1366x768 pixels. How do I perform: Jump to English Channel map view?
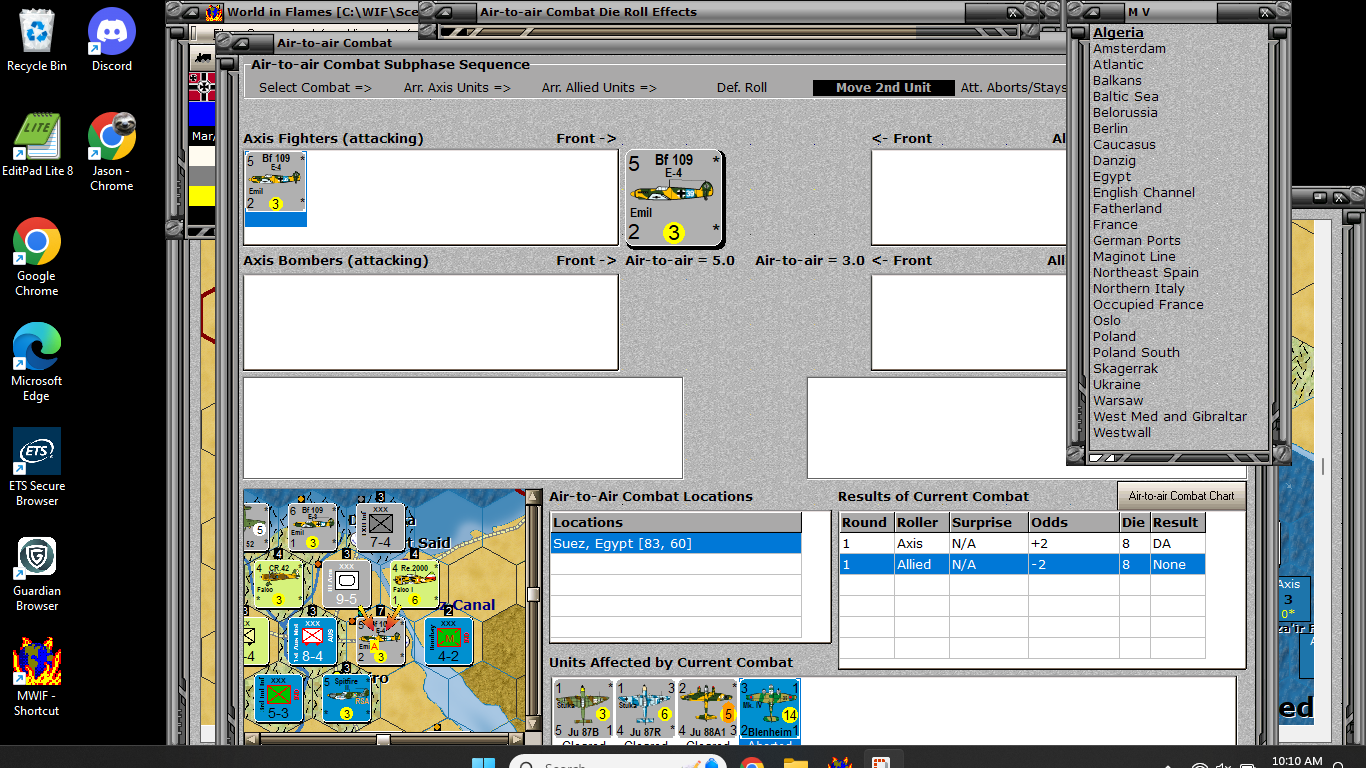1144,193
